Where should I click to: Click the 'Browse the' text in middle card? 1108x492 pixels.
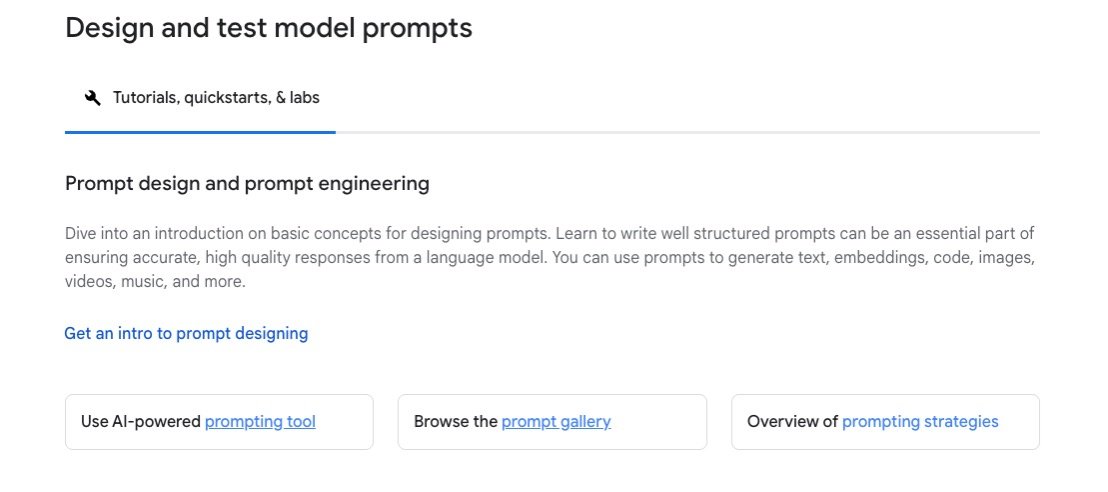coord(456,422)
